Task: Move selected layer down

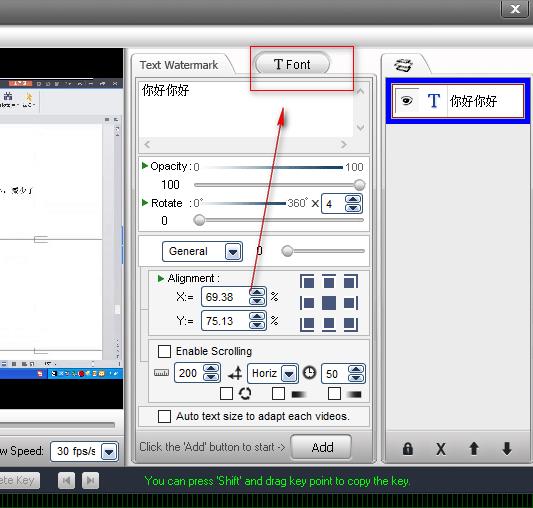Action: pos(507,448)
